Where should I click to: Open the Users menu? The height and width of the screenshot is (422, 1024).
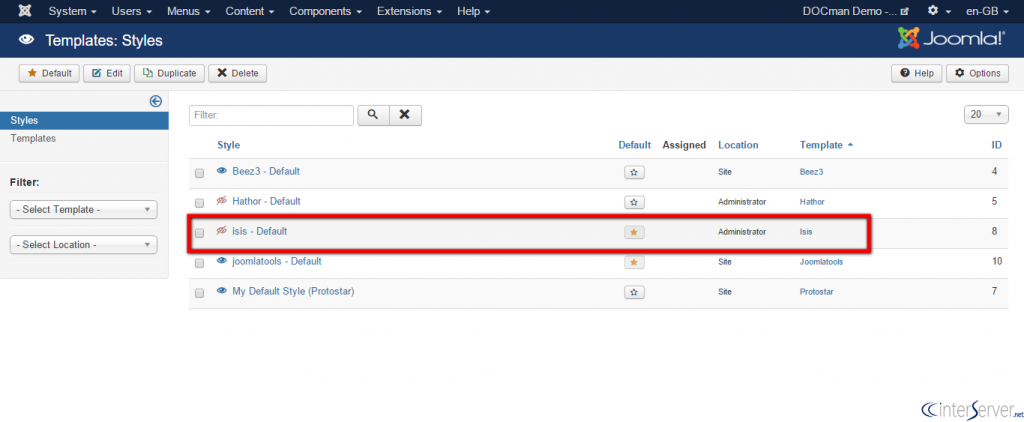point(132,11)
